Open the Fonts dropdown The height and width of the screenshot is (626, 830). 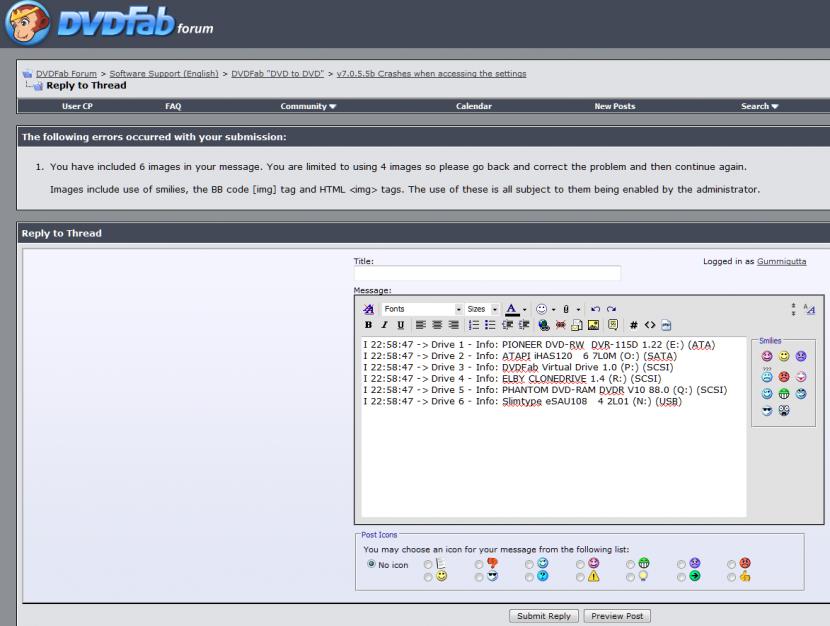[x=422, y=309]
